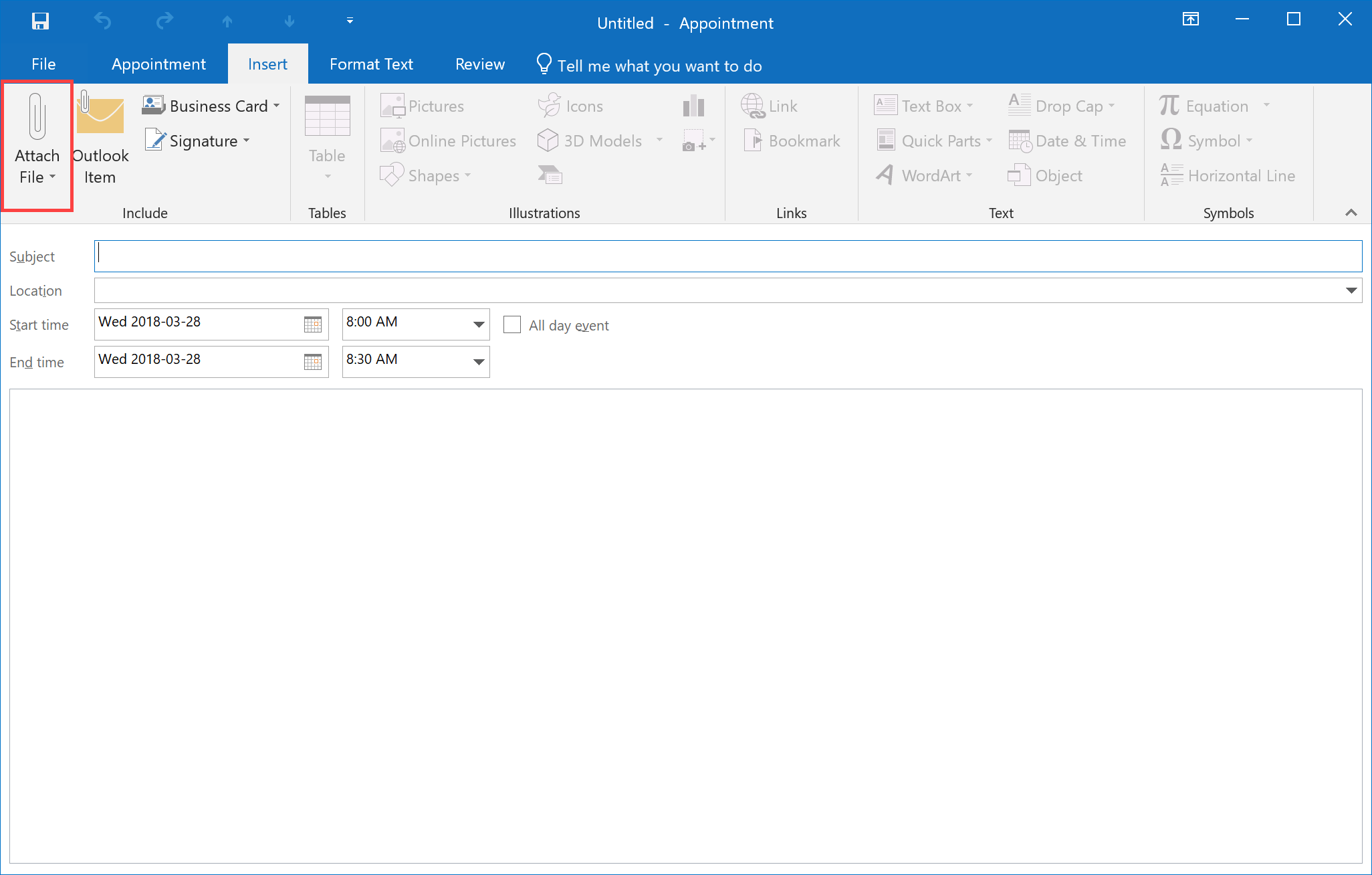Viewport: 1372px width, 875px height.
Task: Select the Insert ribbon tab
Action: pos(266,65)
